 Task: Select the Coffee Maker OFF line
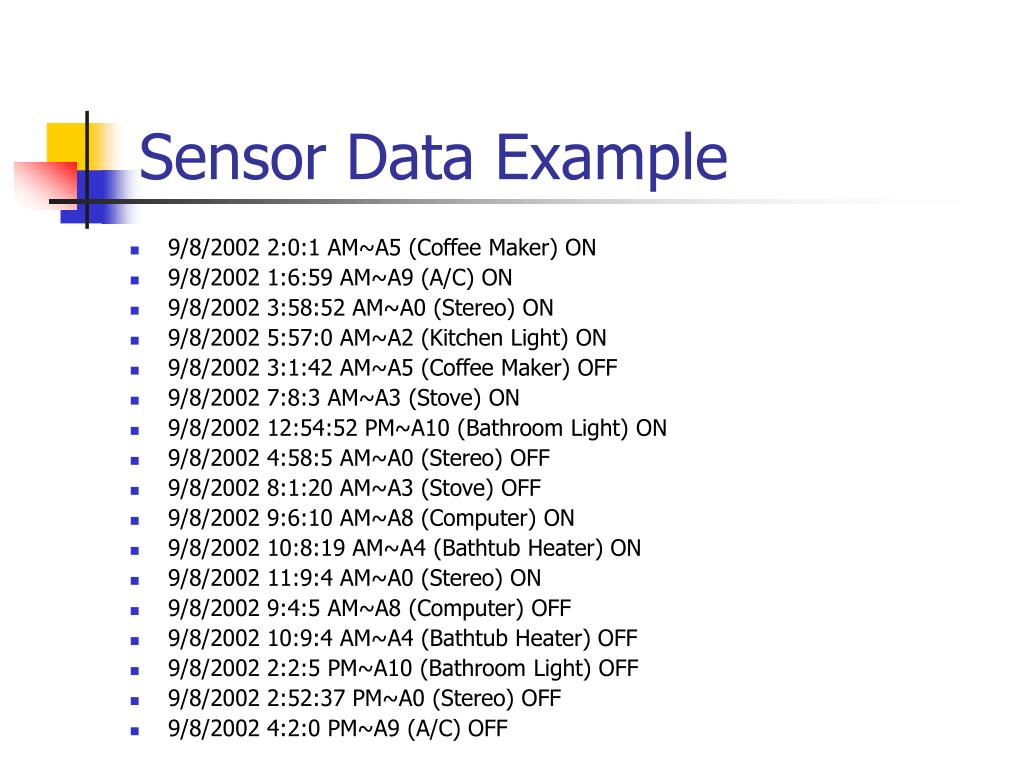tap(392, 368)
